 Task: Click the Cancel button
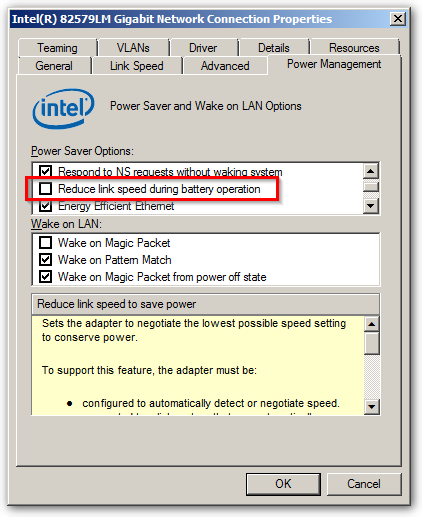(364, 484)
